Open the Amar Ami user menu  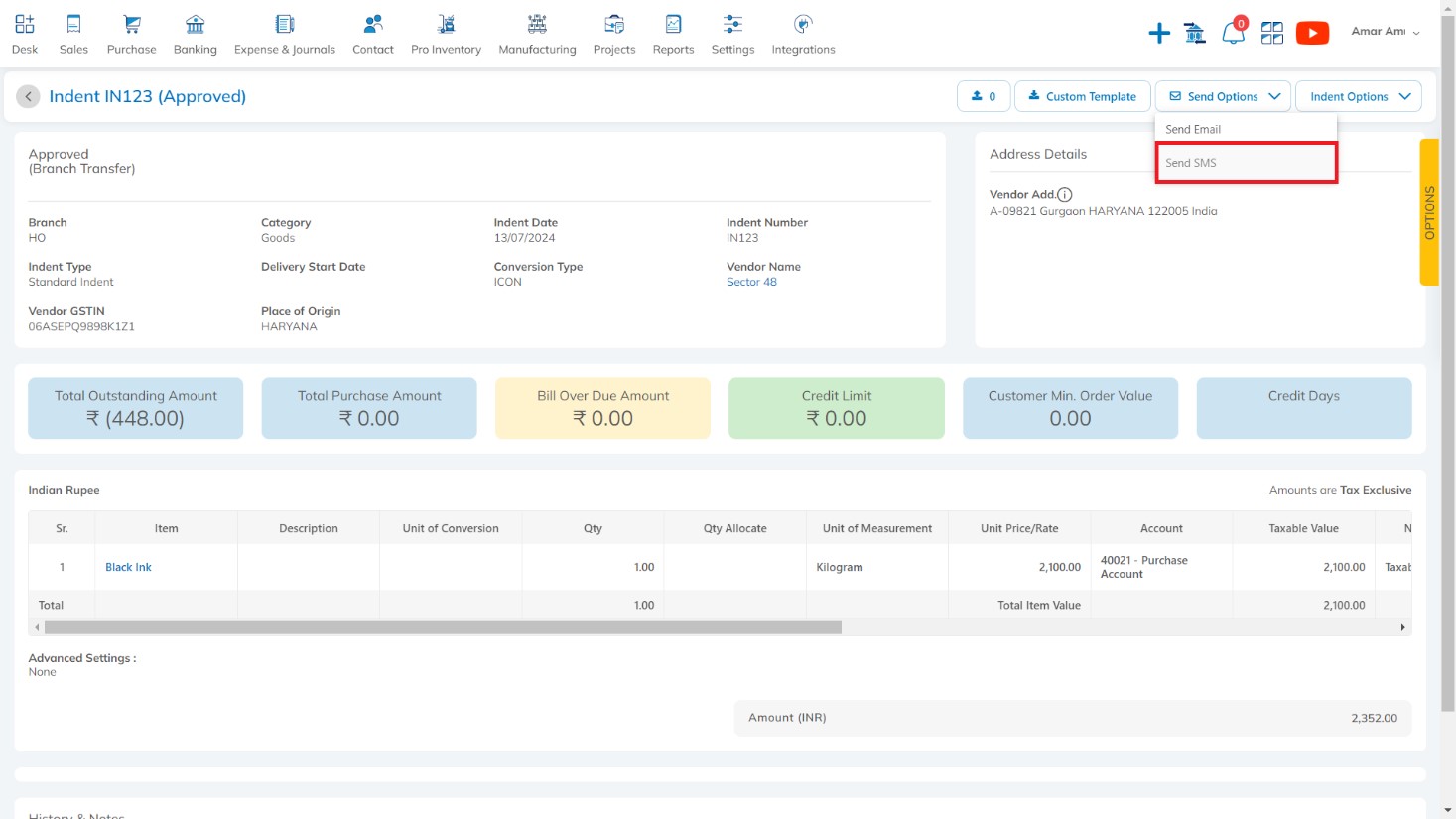pyautogui.click(x=1386, y=32)
